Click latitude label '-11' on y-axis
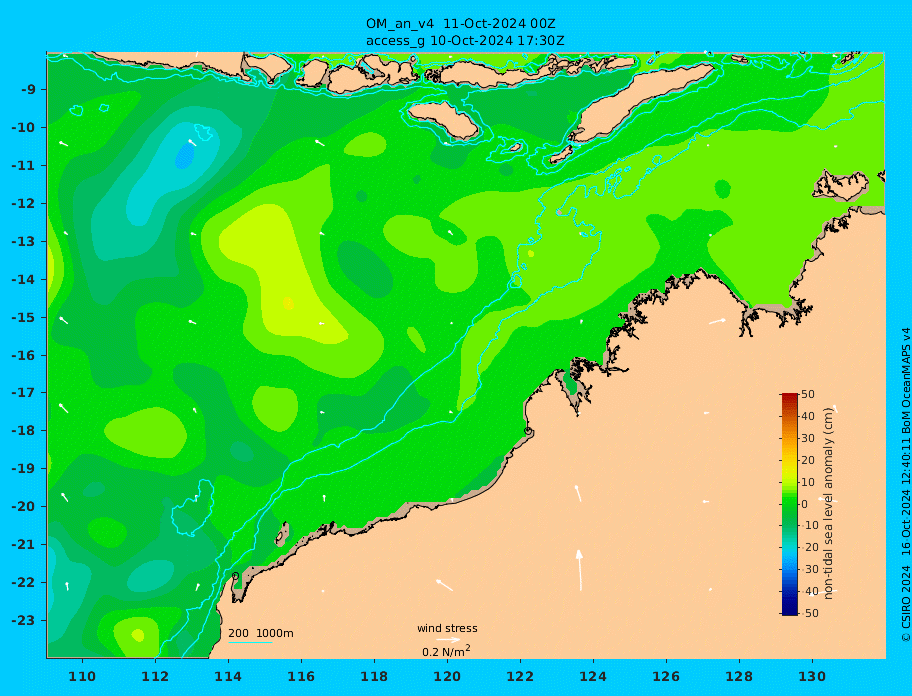The image size is (912, 696). 23,166
